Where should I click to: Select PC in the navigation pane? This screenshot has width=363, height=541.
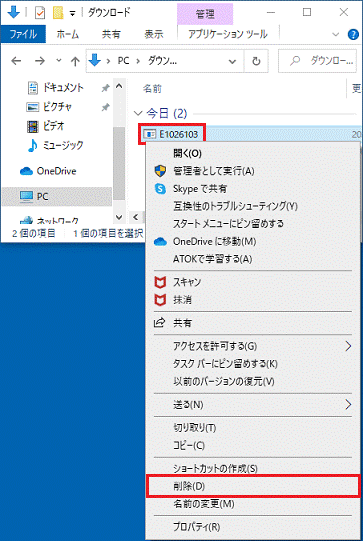[57, 197]
